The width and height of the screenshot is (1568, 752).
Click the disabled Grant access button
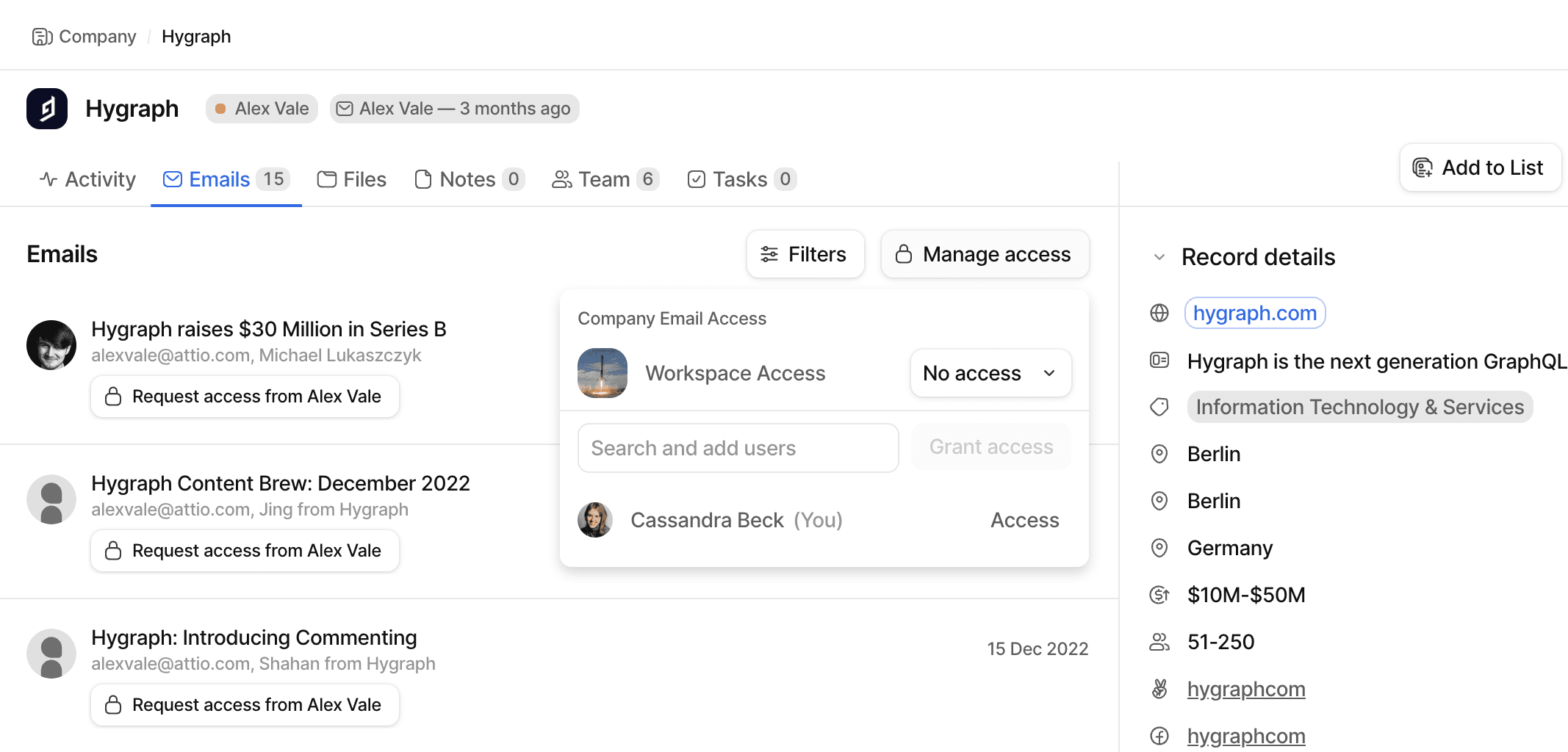(991, 446)
